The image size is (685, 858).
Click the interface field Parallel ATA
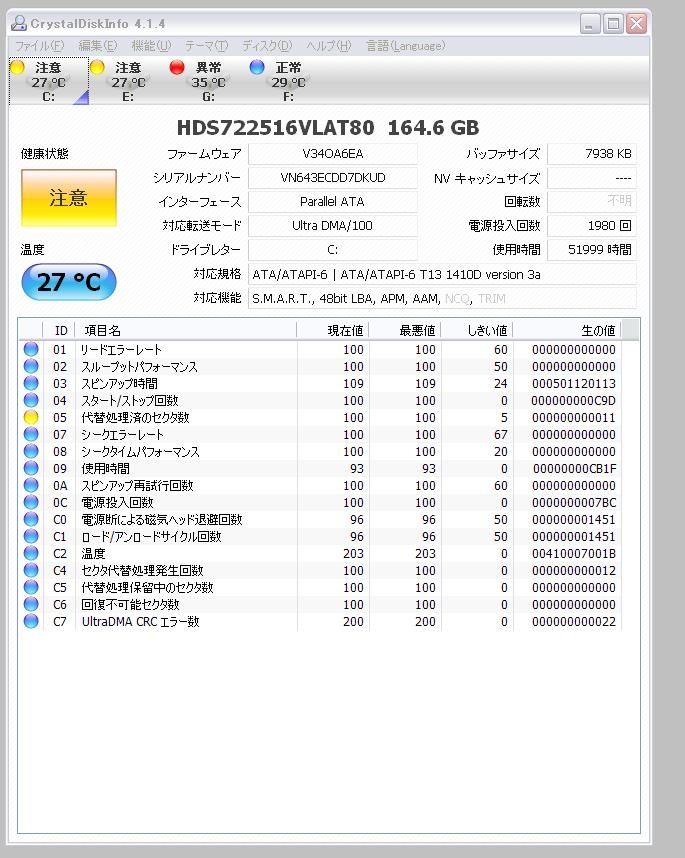333,202
